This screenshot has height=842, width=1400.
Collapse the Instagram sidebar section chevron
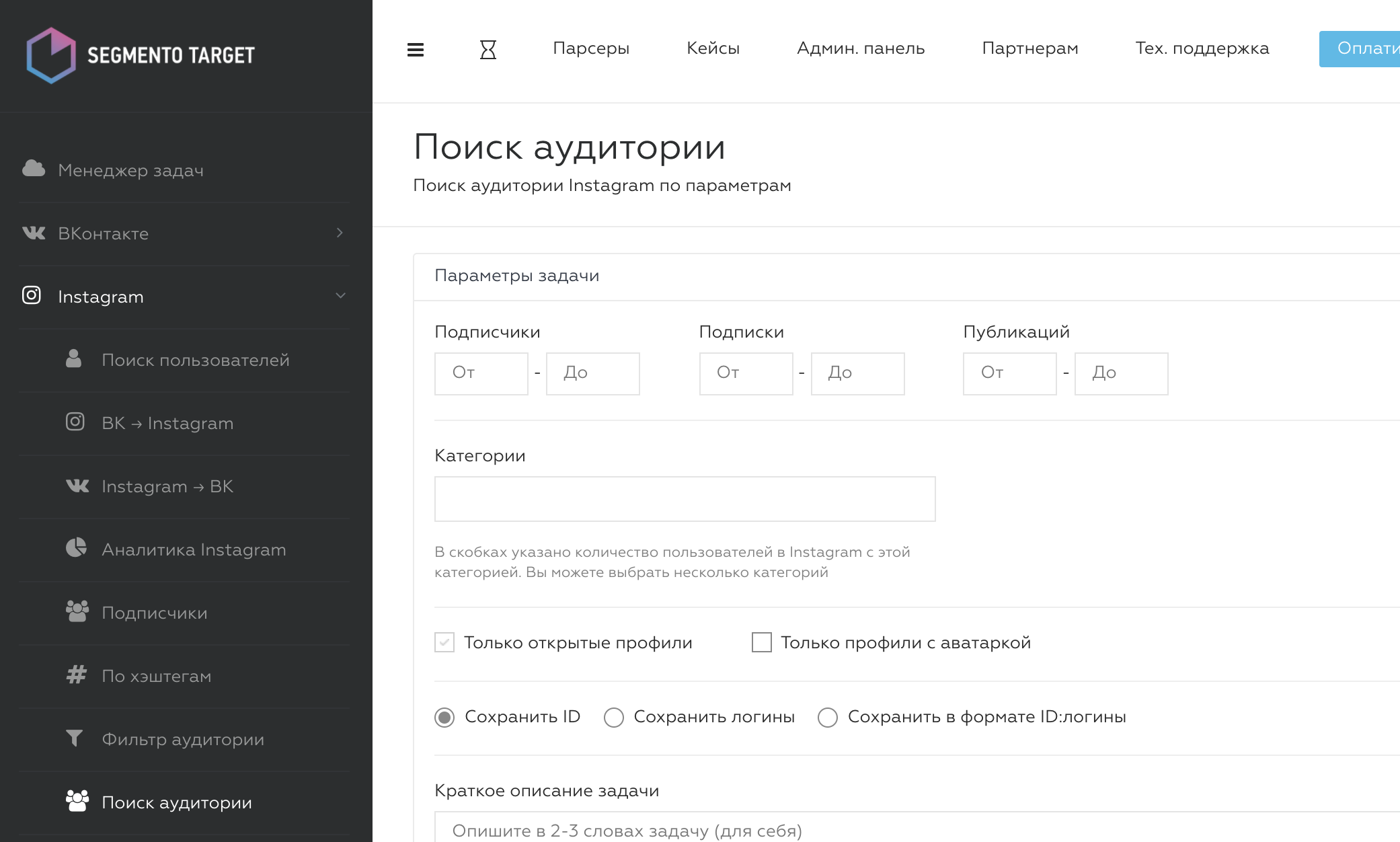(340, 296)
